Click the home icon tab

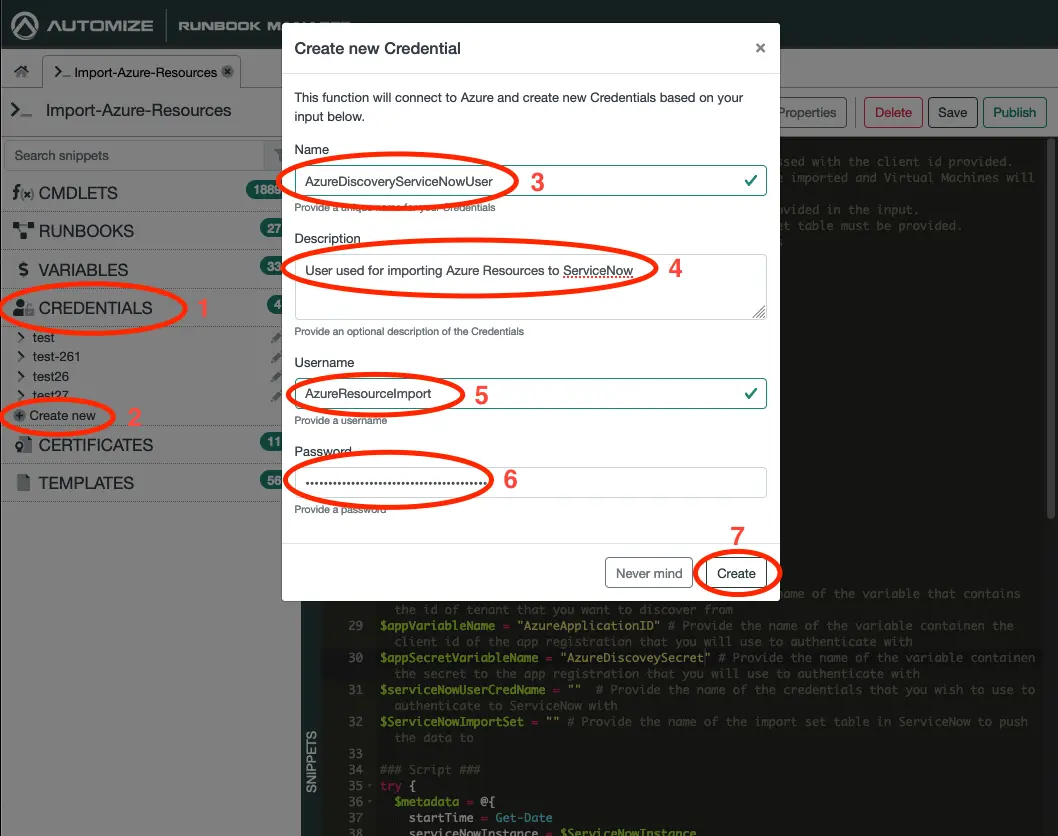(x=20, y=72)
